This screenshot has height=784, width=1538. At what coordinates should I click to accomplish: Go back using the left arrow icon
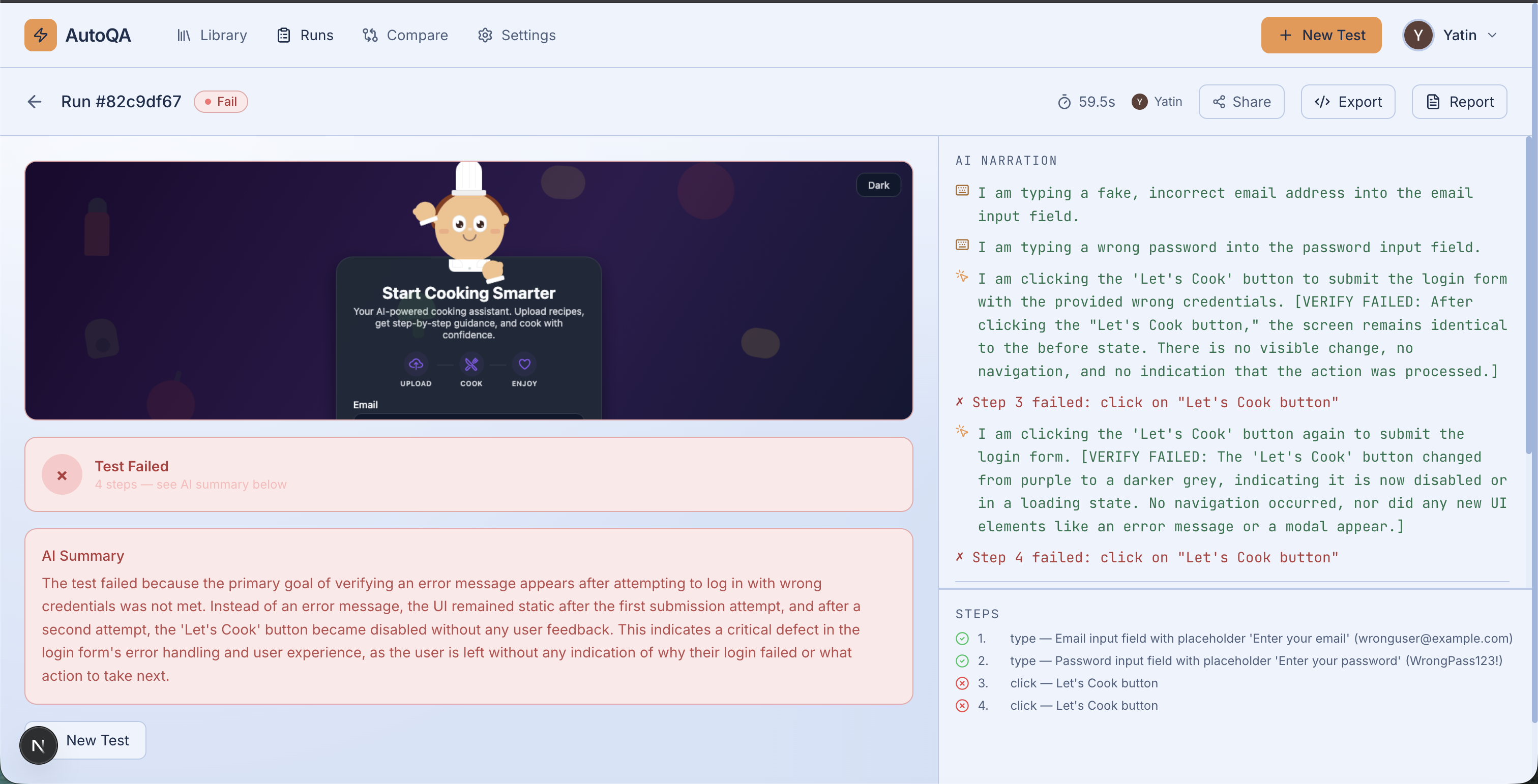pos(35,102)
